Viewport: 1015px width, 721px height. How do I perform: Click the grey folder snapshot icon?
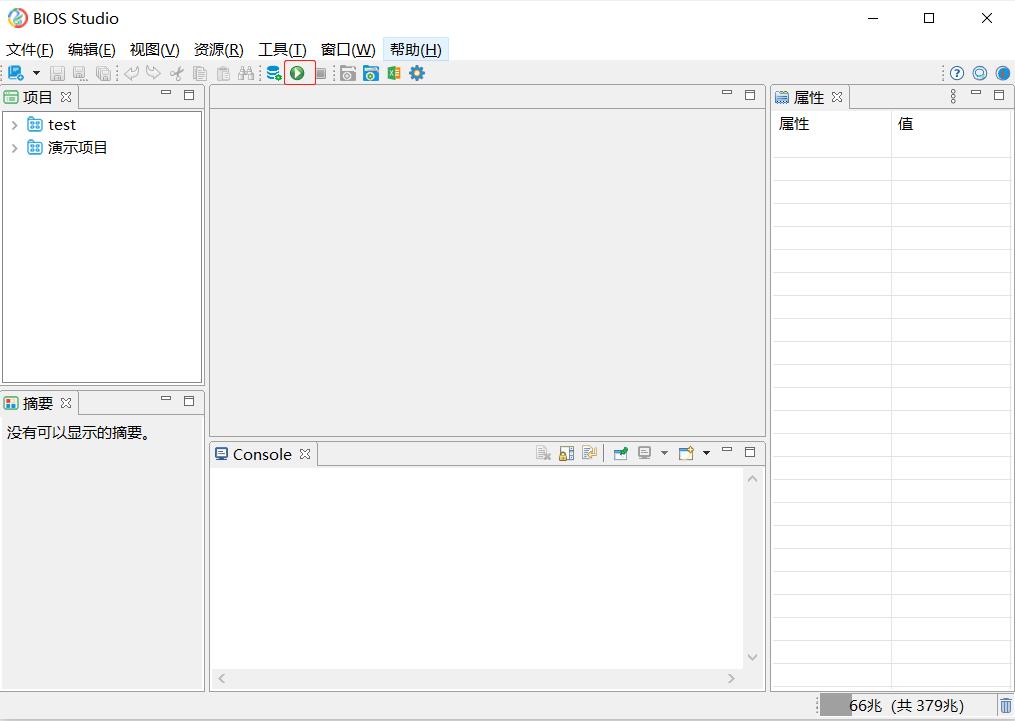[348, 73]
